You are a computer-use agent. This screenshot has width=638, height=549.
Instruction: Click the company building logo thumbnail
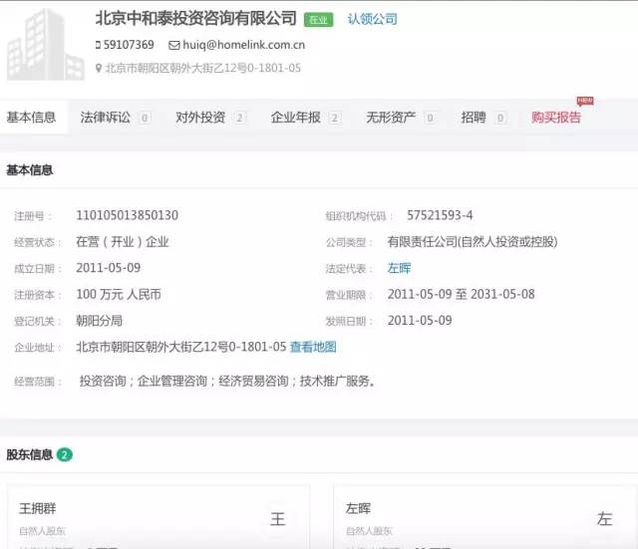44,44
